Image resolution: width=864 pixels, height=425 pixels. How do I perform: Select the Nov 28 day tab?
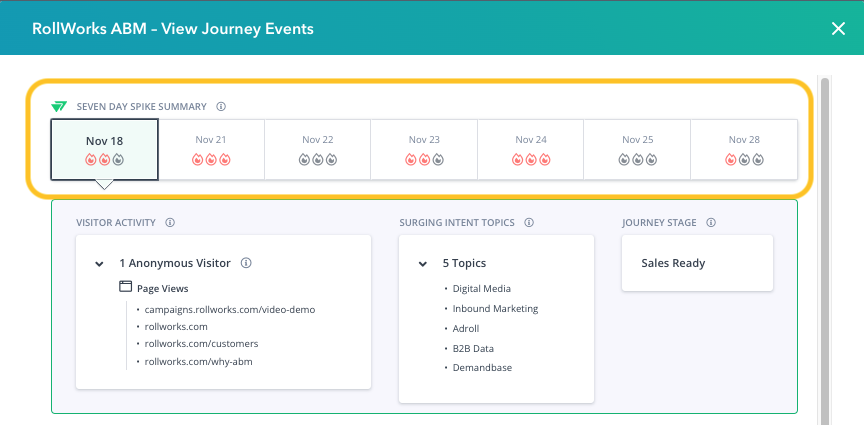744,149
